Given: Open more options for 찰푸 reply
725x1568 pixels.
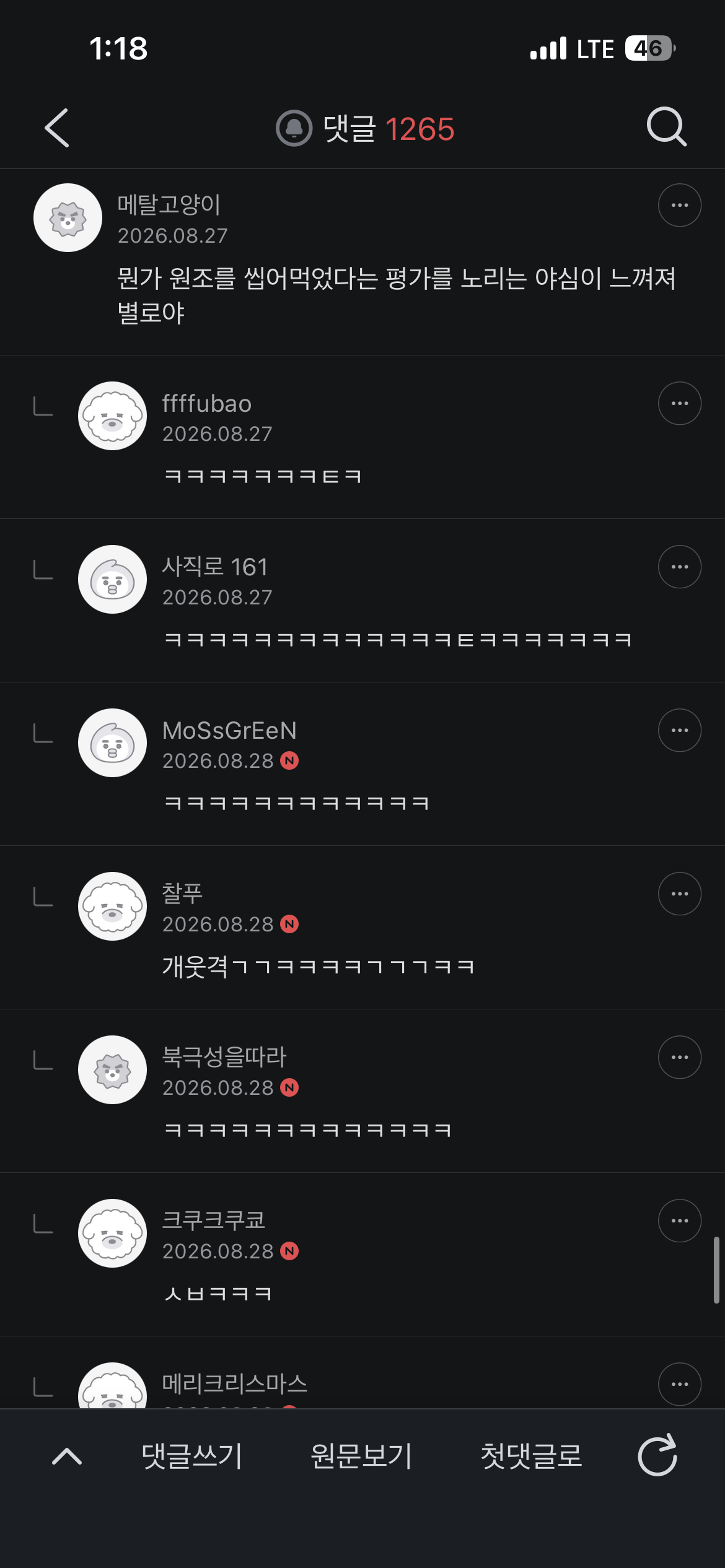Looking at the screenshot, I should pos(680,894).
